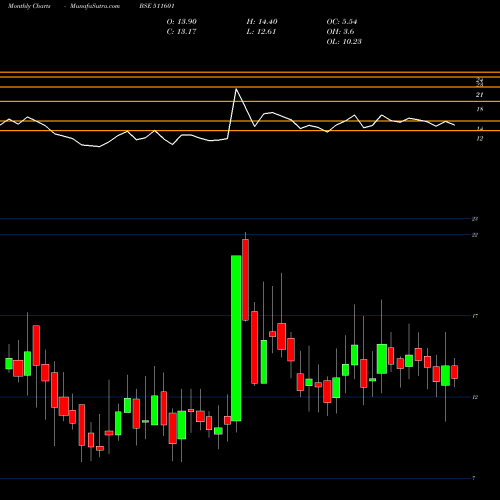Click the '17' label on the candlestick price axis
The width and height of the screenshot is (500, 500).
click(x=475, y=316)
